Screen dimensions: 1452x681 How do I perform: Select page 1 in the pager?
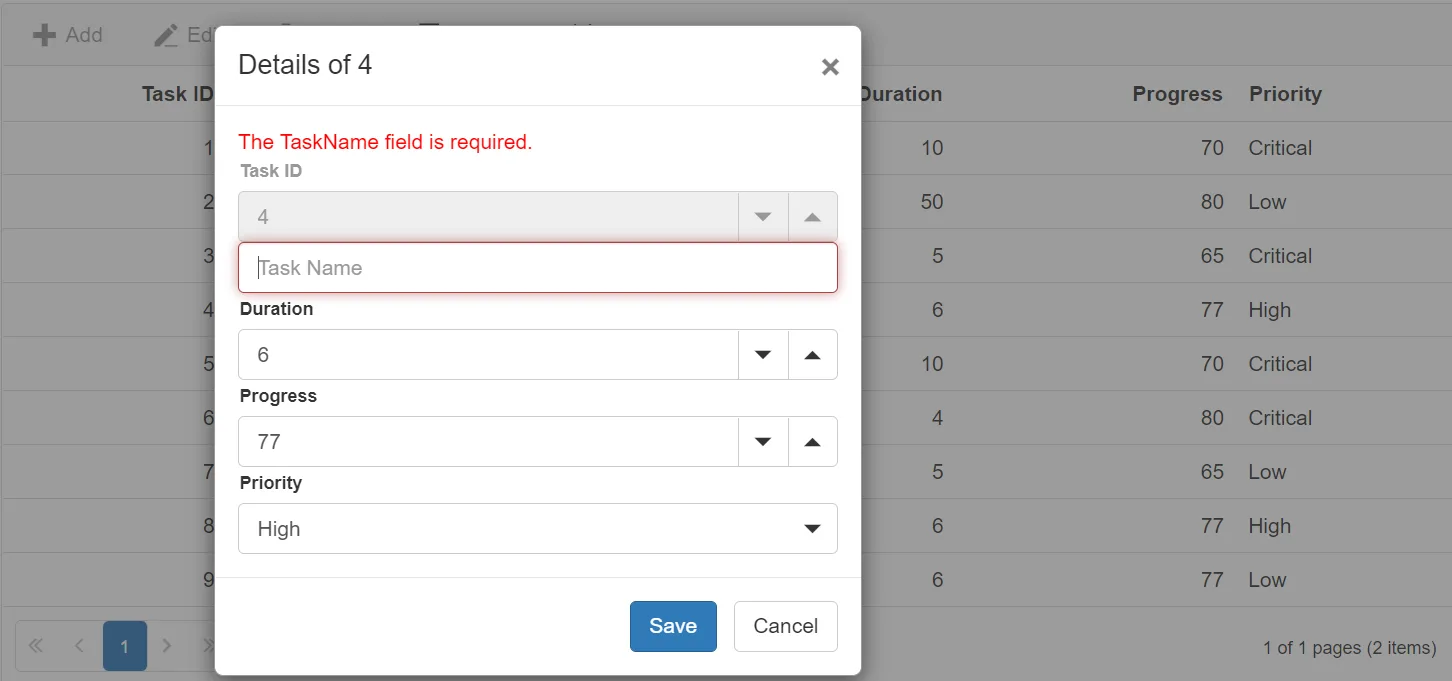coord(124,646)
